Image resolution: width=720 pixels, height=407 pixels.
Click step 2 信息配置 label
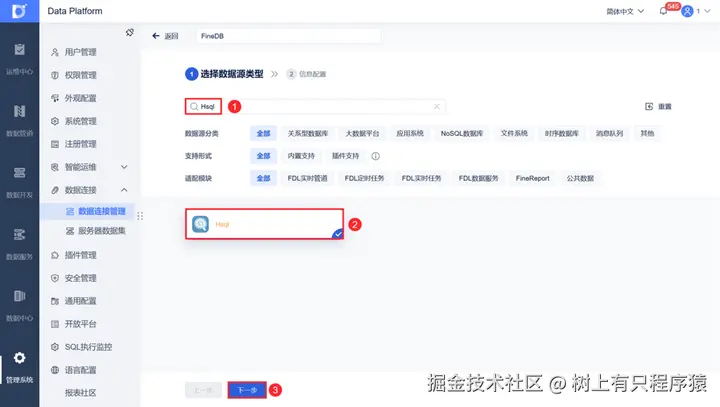tap(312, 74)
